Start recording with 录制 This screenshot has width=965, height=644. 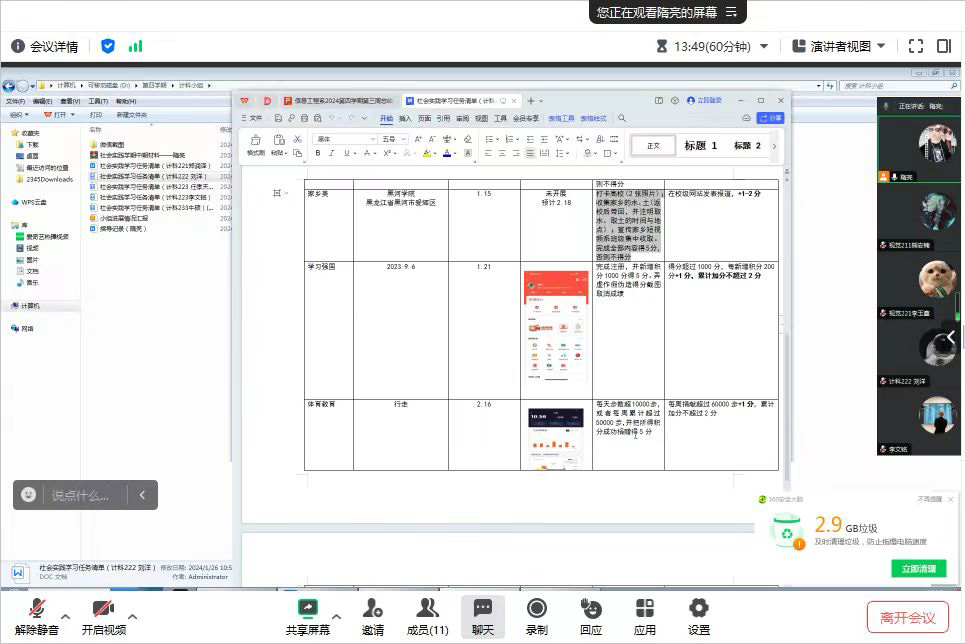point(537,616)
